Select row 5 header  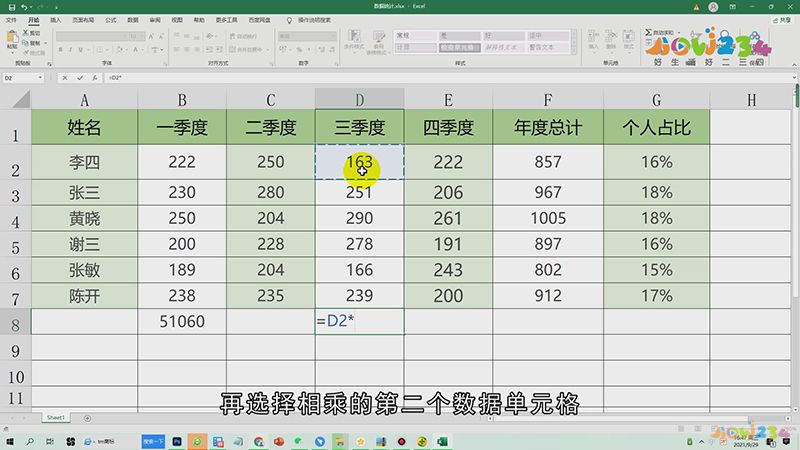pos(15,245)
